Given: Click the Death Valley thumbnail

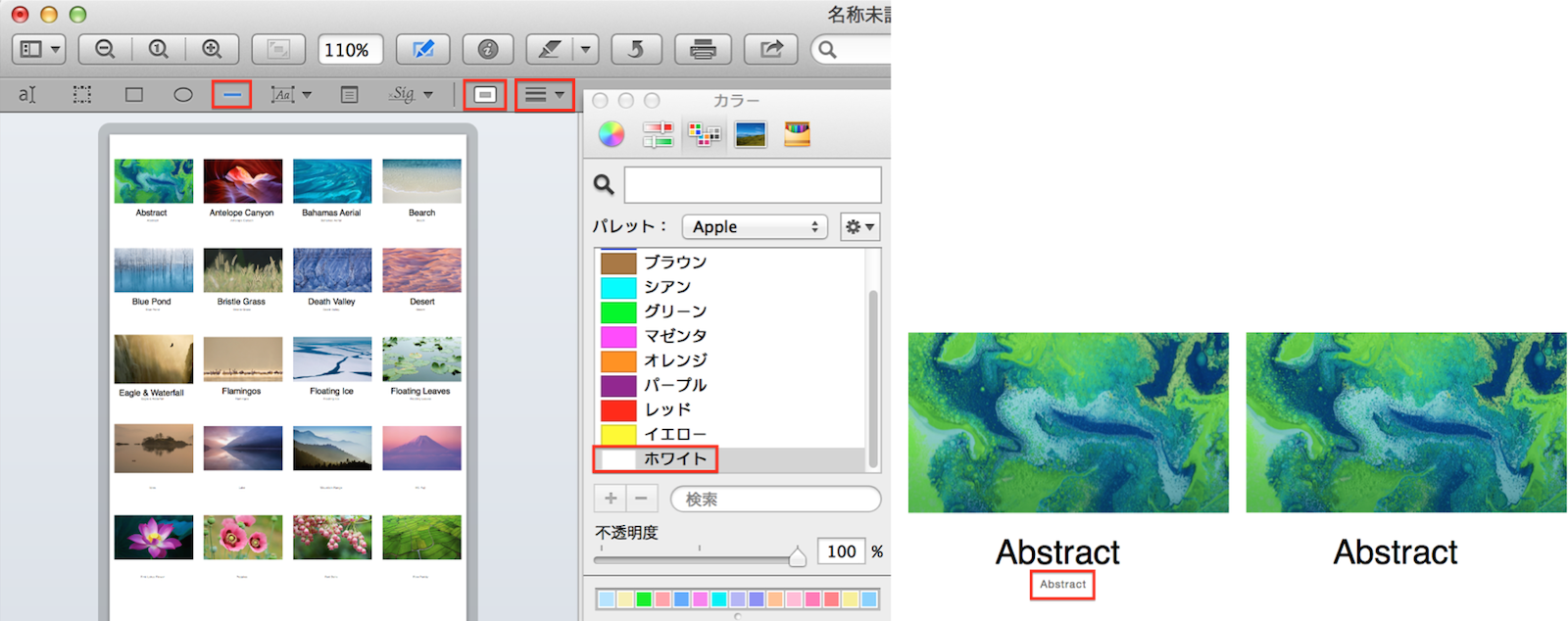Looking at the screenshot, I should [x=332, y=270].
